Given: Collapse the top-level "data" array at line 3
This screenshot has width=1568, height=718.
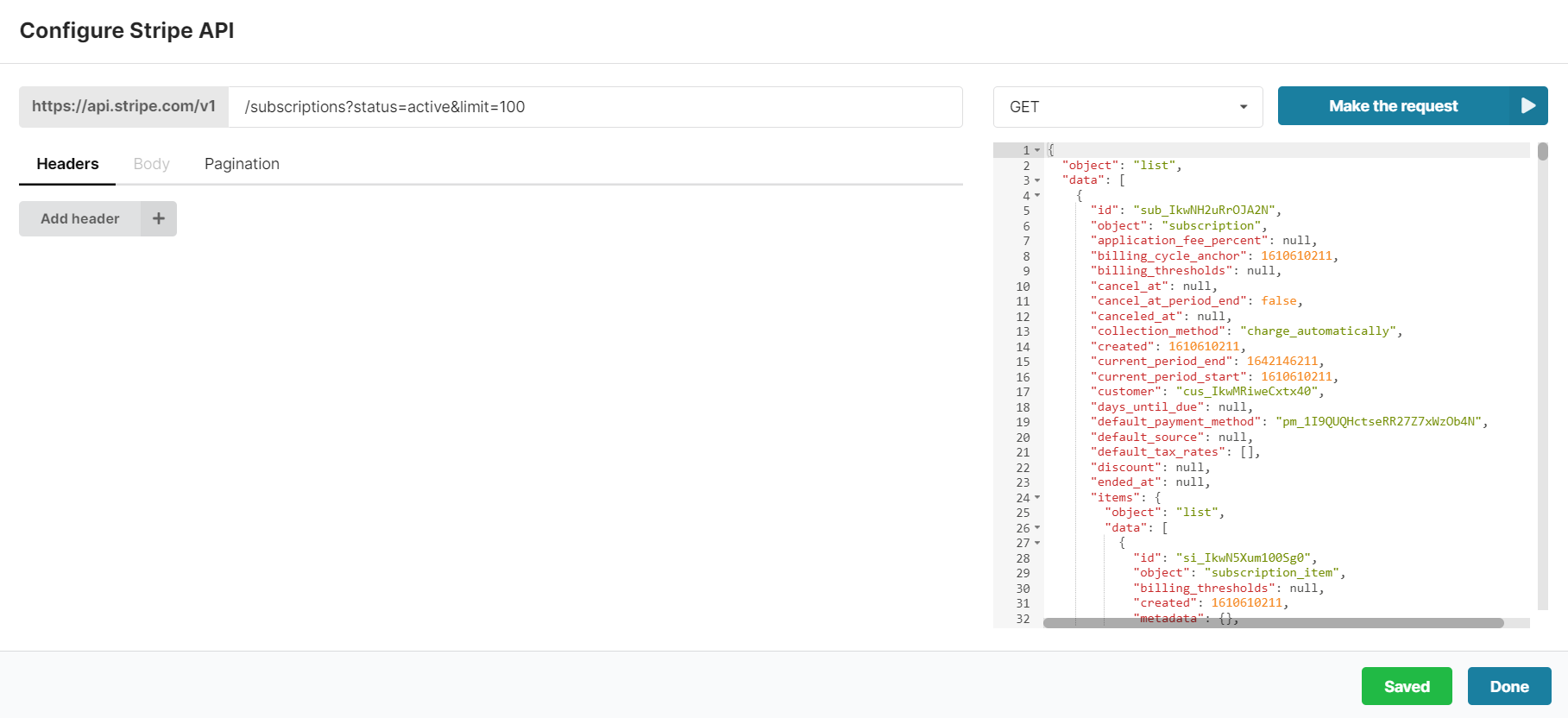Looking at the screenshot, I should tap(1037, 180).
